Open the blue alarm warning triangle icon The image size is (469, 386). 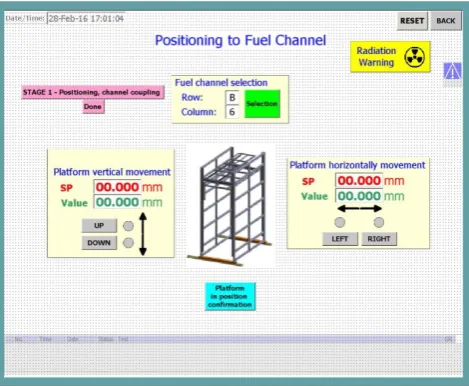tap(452, 71)
